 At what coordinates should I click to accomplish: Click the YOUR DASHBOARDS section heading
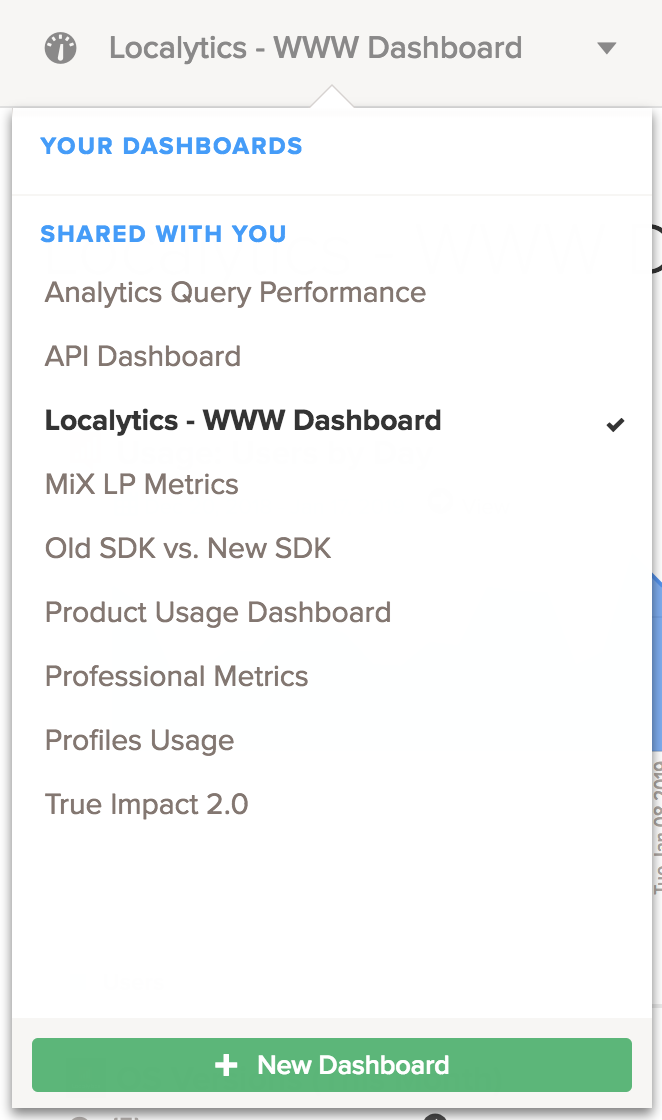point(171,147)
